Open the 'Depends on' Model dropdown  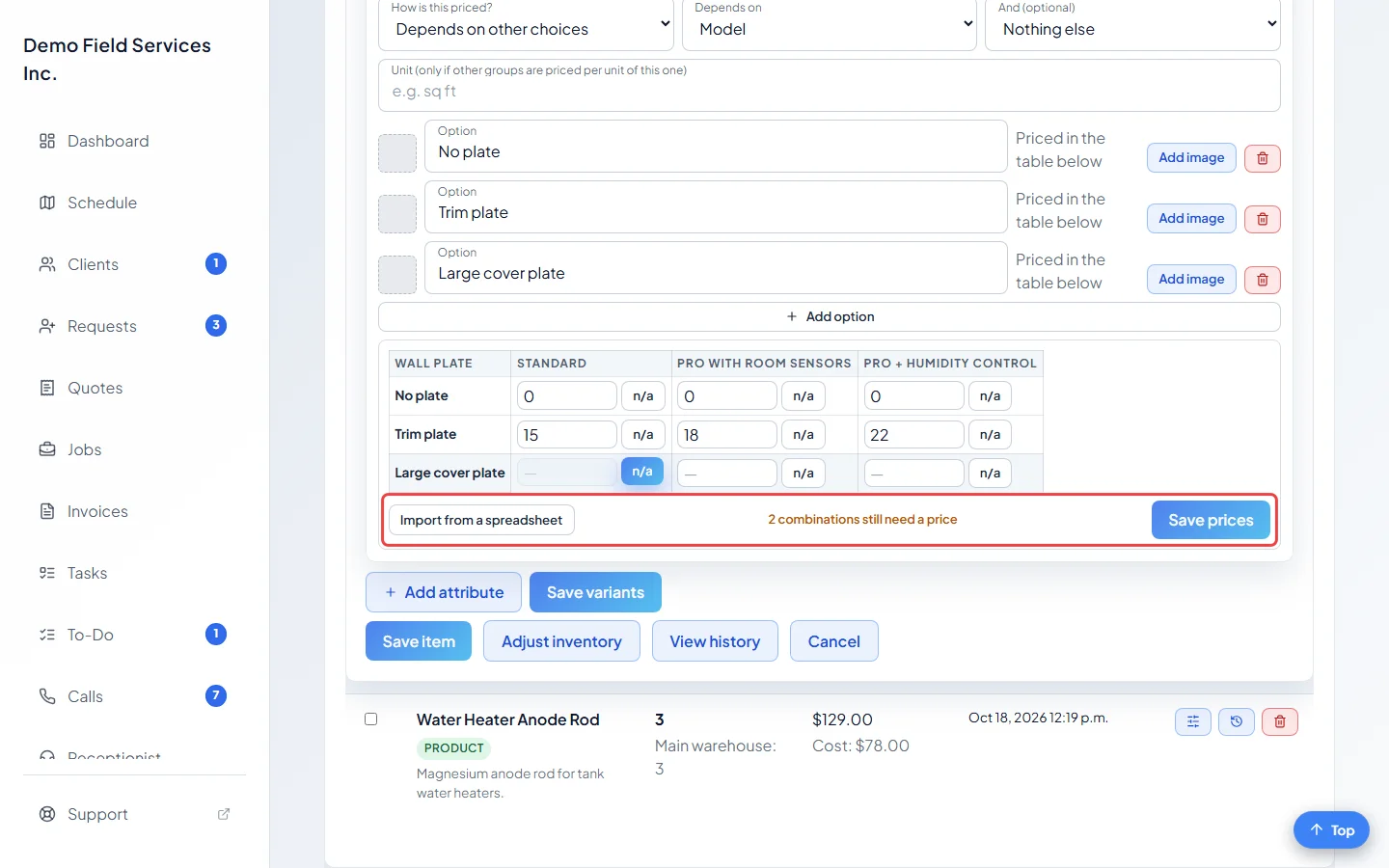click(830, 25)
